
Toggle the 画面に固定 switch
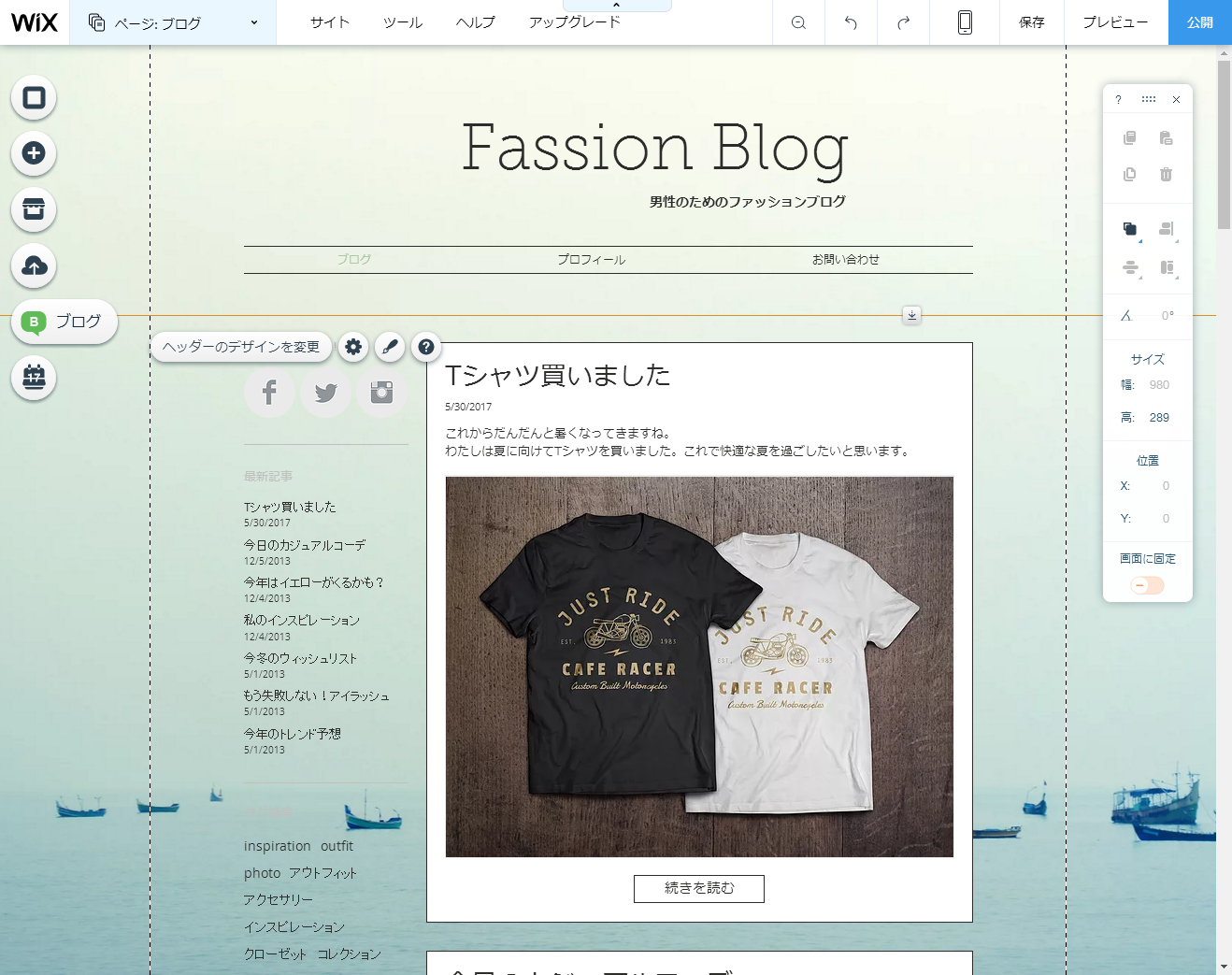[x=1148, y=585]
